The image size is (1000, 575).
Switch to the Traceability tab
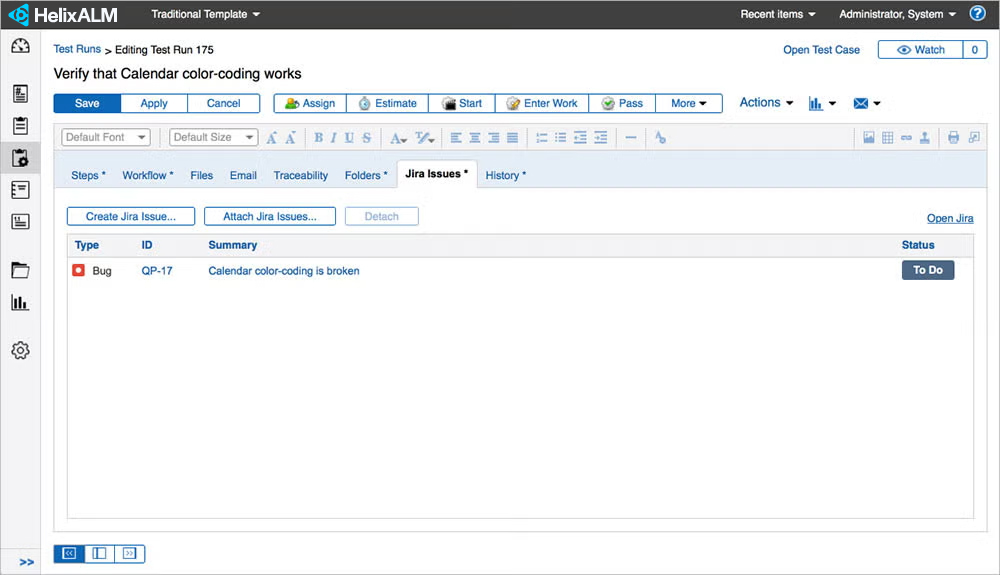(300, 175)
